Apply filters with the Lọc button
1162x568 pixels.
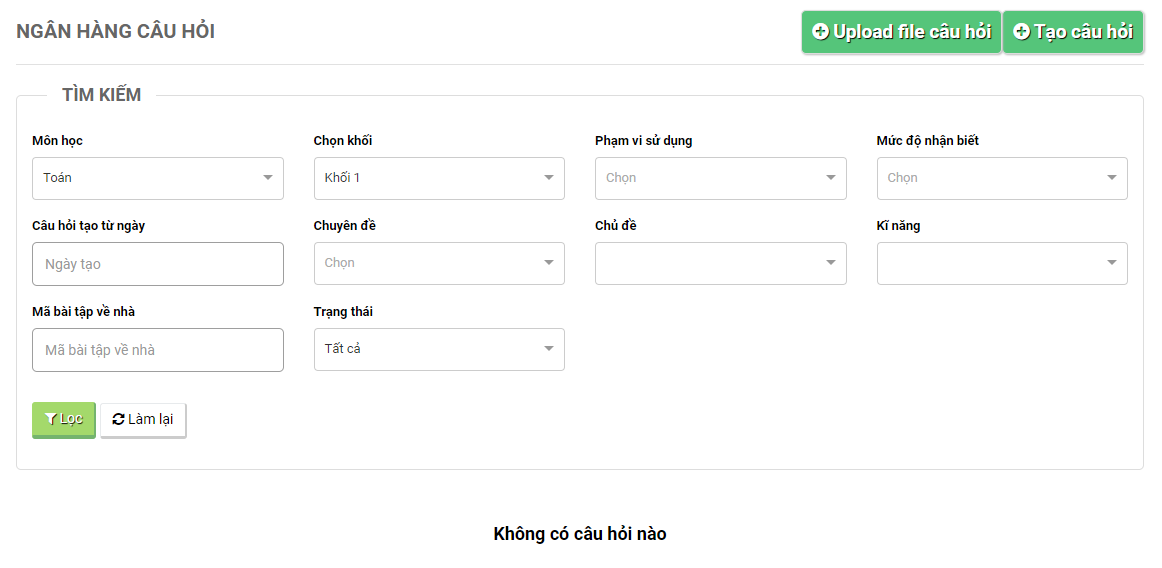64,419
